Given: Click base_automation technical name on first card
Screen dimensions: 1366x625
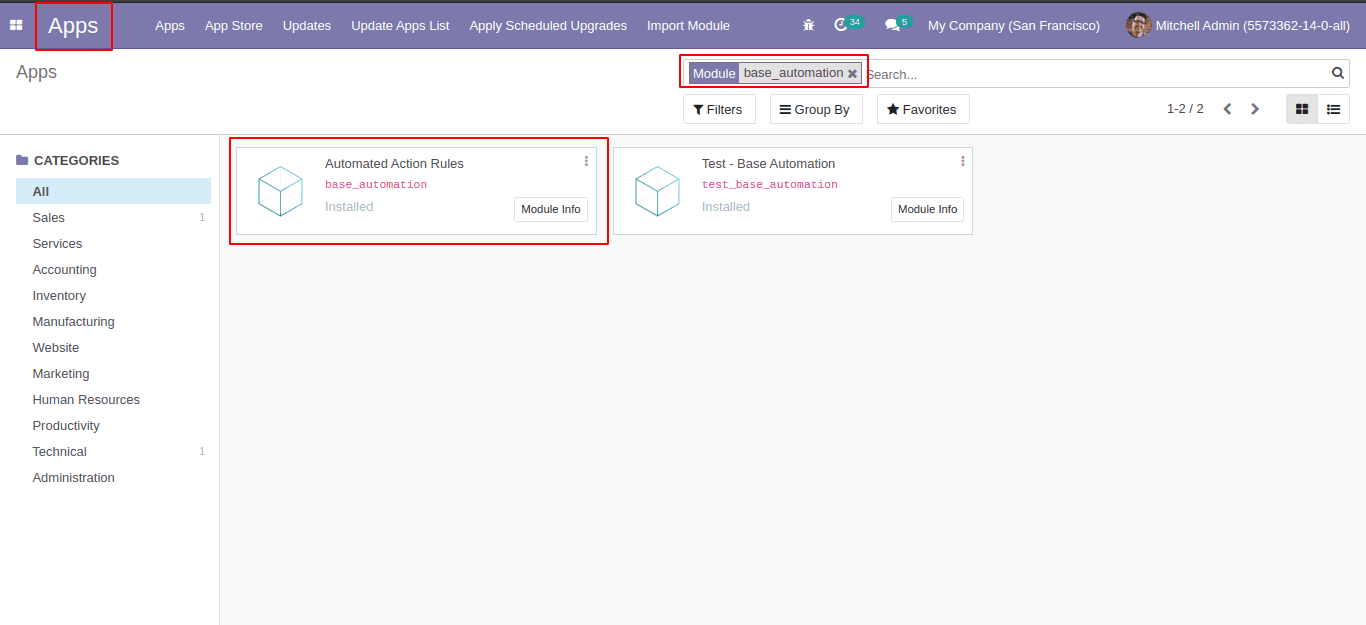Looking at the screenshot, I should 376,184.
